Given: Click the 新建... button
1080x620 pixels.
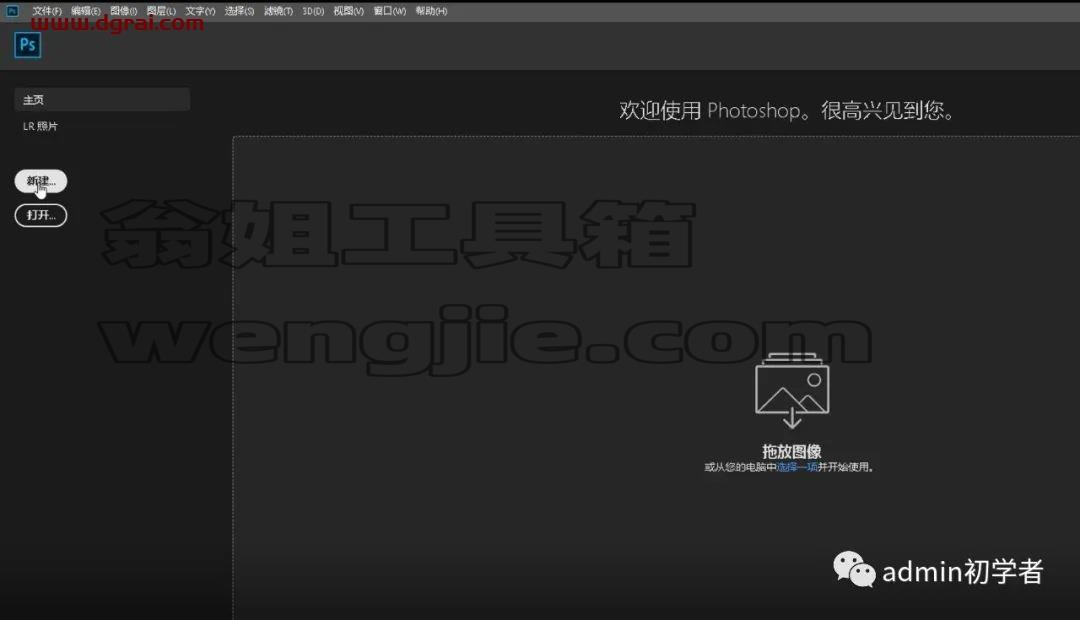Looking at the screenshot, I should (x=41, y=181).
